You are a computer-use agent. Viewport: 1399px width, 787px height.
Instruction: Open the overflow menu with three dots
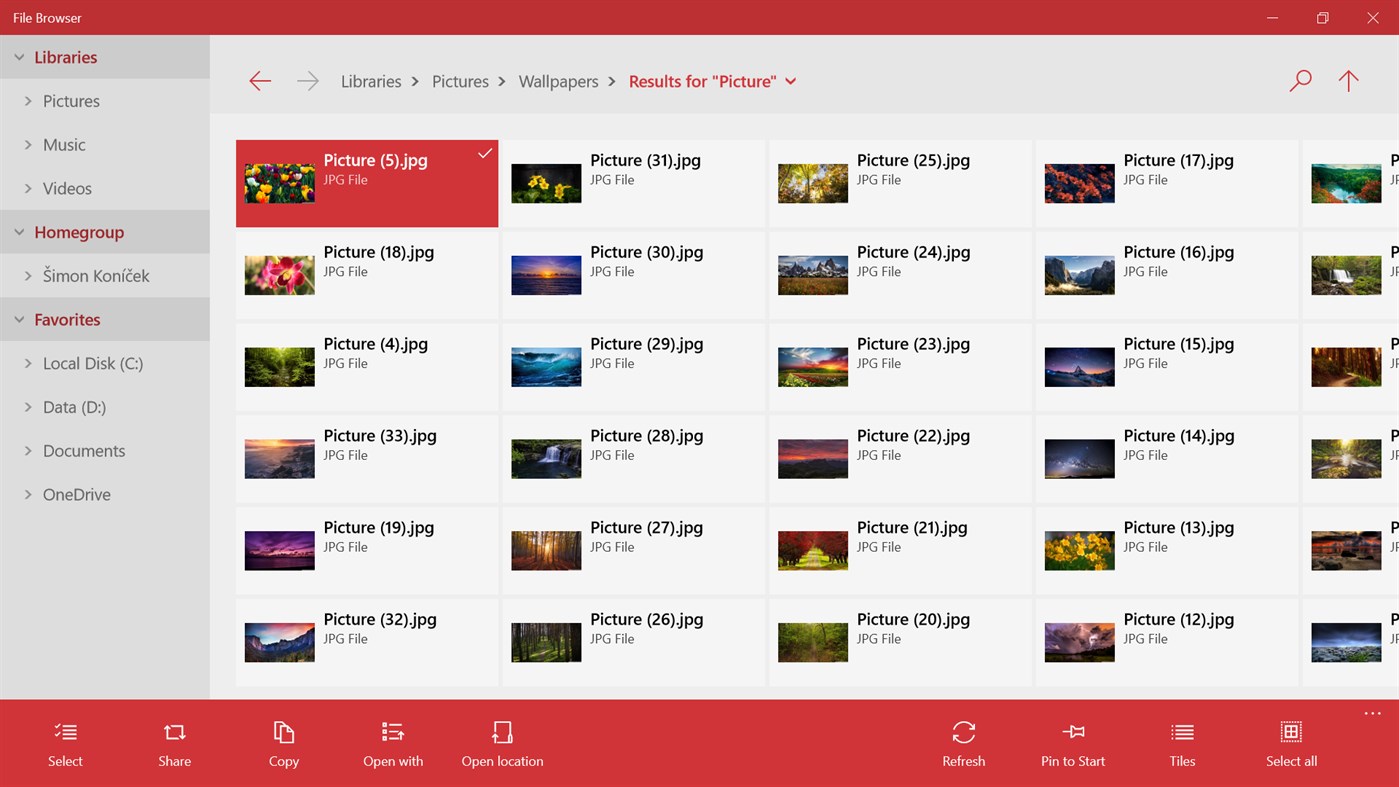1371,713
